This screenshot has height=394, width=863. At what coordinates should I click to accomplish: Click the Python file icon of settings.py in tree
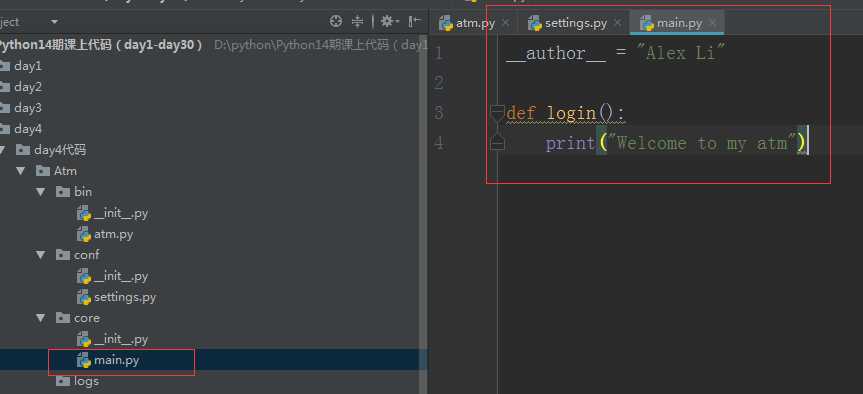click(x=84, y=297)
